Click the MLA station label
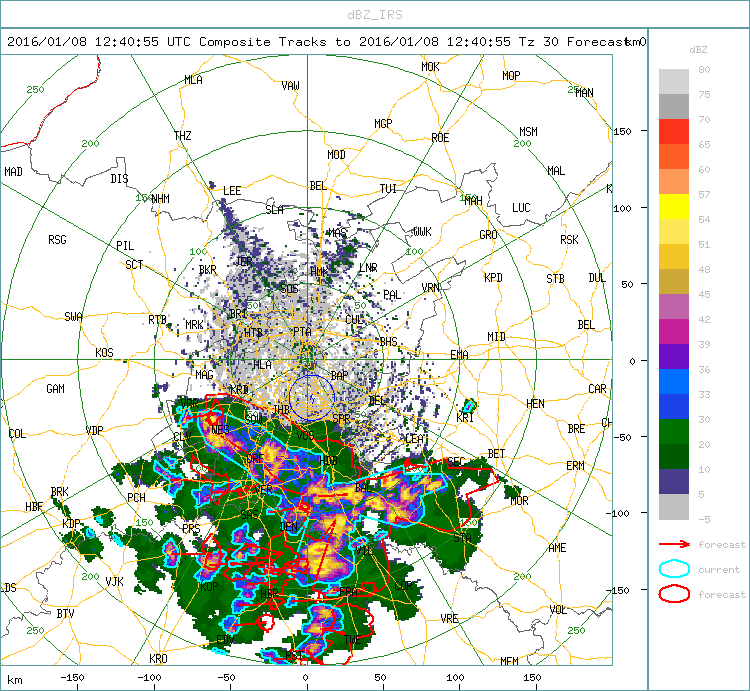Screen dimensions: 750x691 point(193,80)
